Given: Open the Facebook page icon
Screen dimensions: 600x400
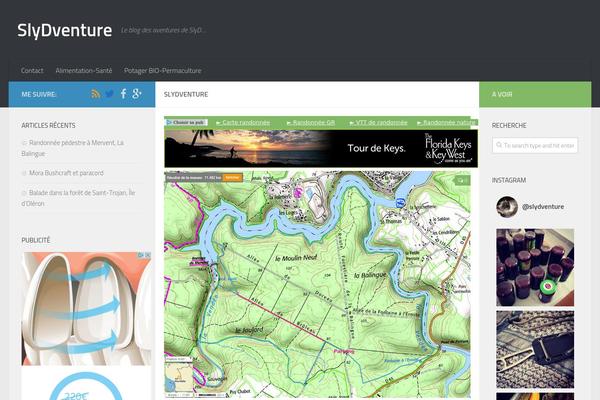Looking at the screenshot, I should [123, 94].
